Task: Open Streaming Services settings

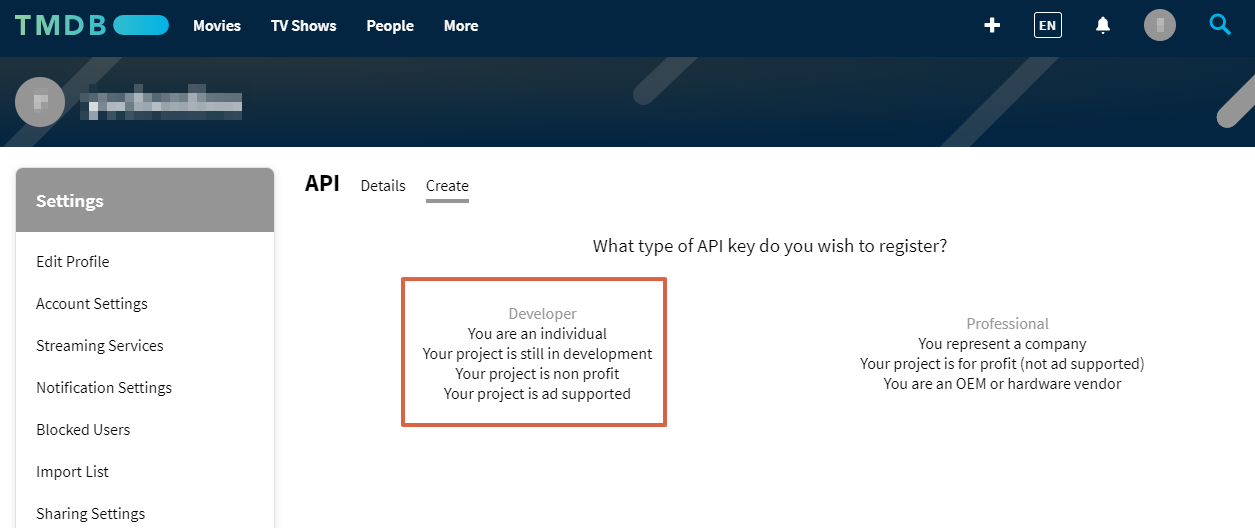Action: coord(100,346)
